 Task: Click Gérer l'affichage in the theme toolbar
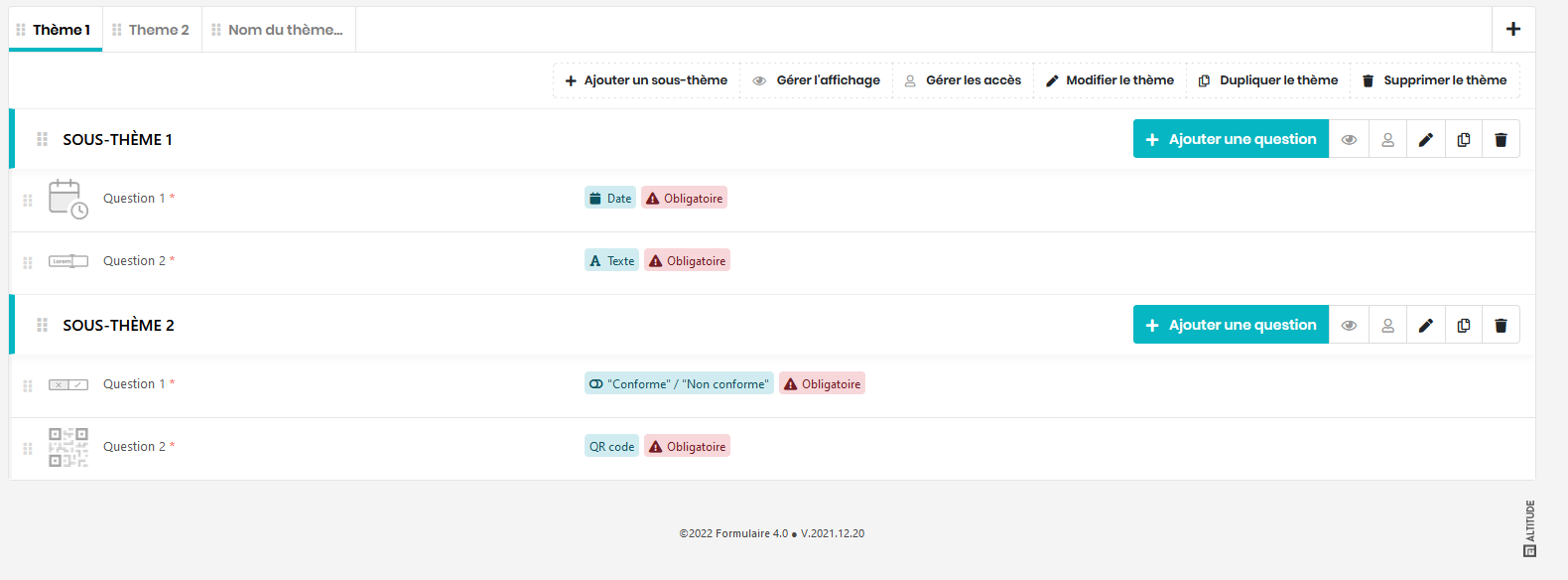tap(816, 80)
